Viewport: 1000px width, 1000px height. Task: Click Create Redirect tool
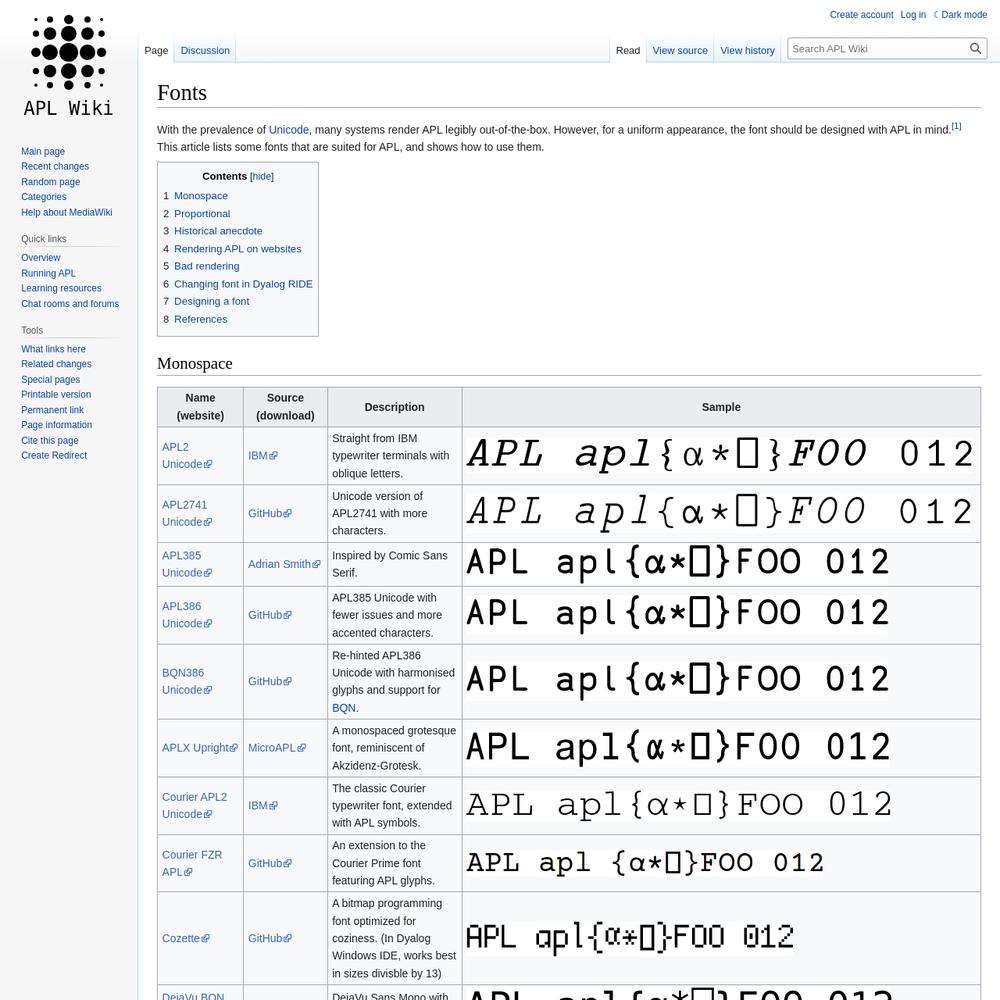pyautogui.click(x=54, y=455)
